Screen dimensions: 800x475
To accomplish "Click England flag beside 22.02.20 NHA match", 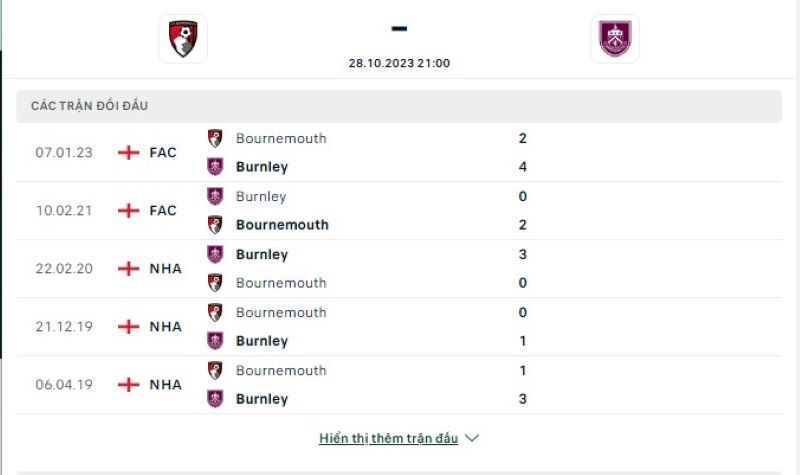I will 129,269.
